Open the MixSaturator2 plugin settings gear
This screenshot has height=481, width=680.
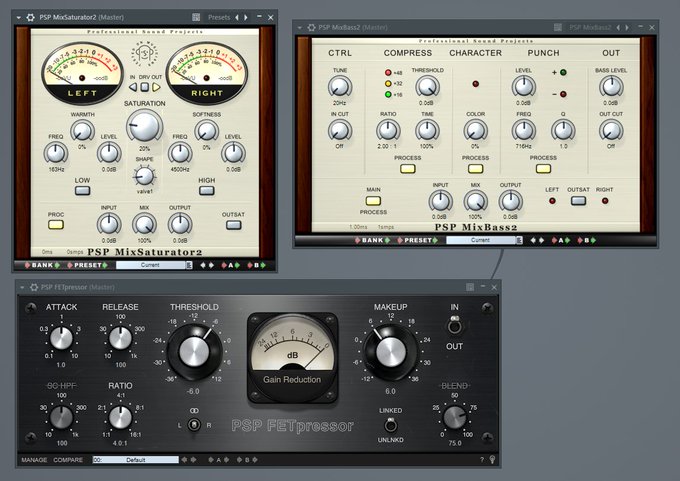tap(30, 17)
